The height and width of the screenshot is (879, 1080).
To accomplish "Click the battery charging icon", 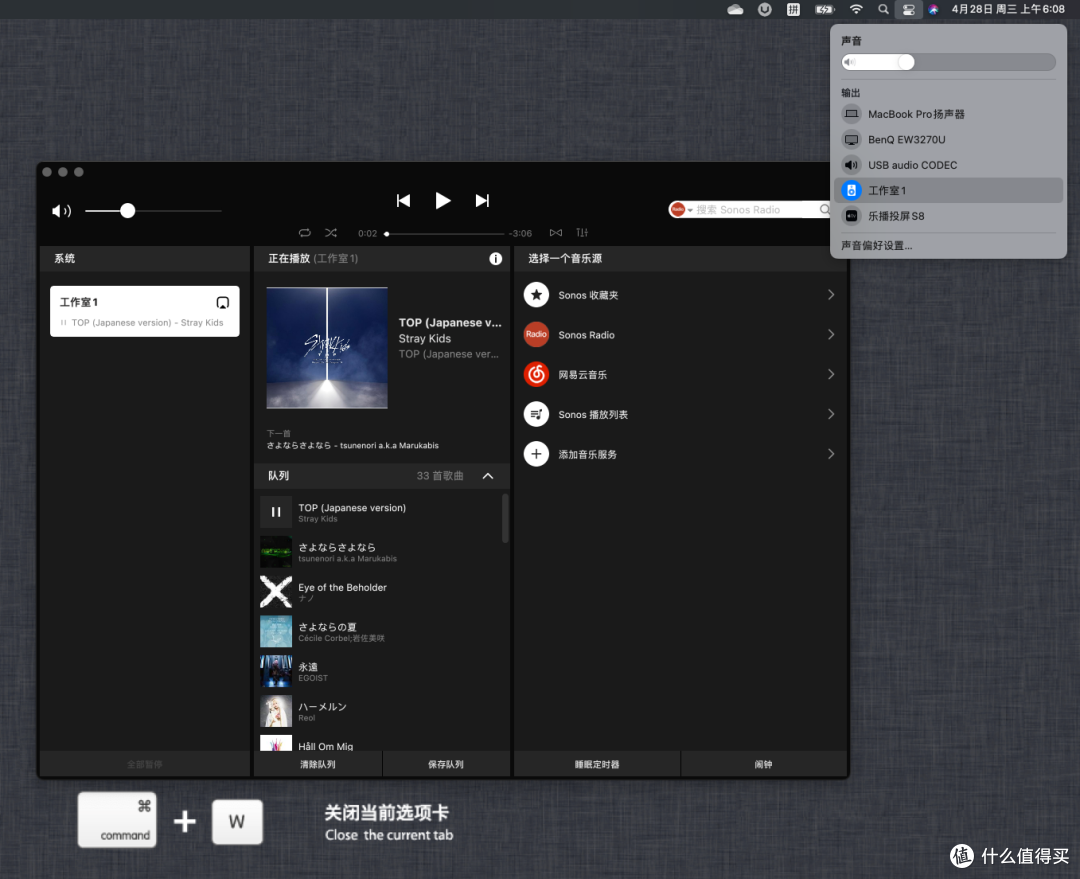I will click(824, 10).
